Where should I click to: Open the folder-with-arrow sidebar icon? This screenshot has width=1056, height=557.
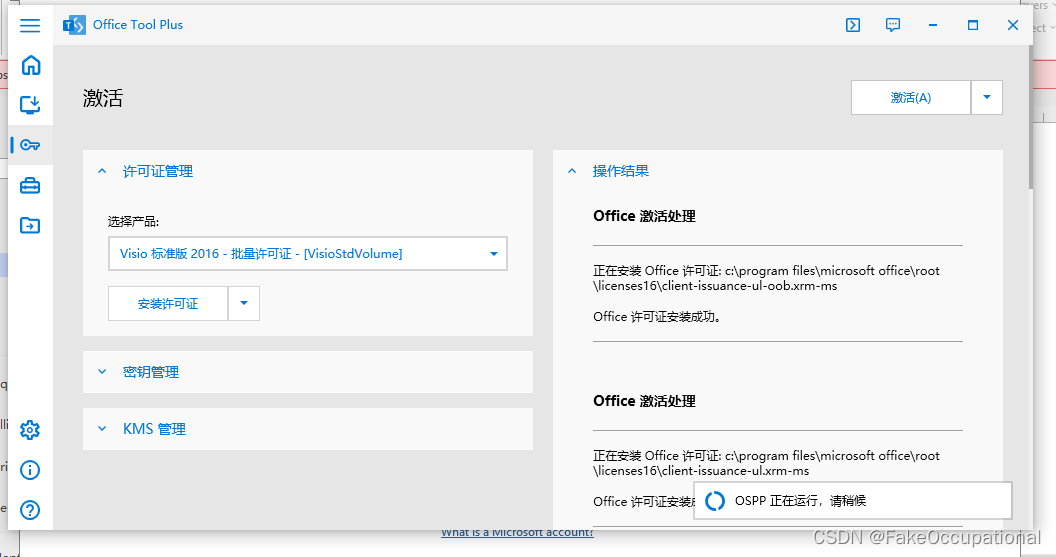tap(30, 225)
